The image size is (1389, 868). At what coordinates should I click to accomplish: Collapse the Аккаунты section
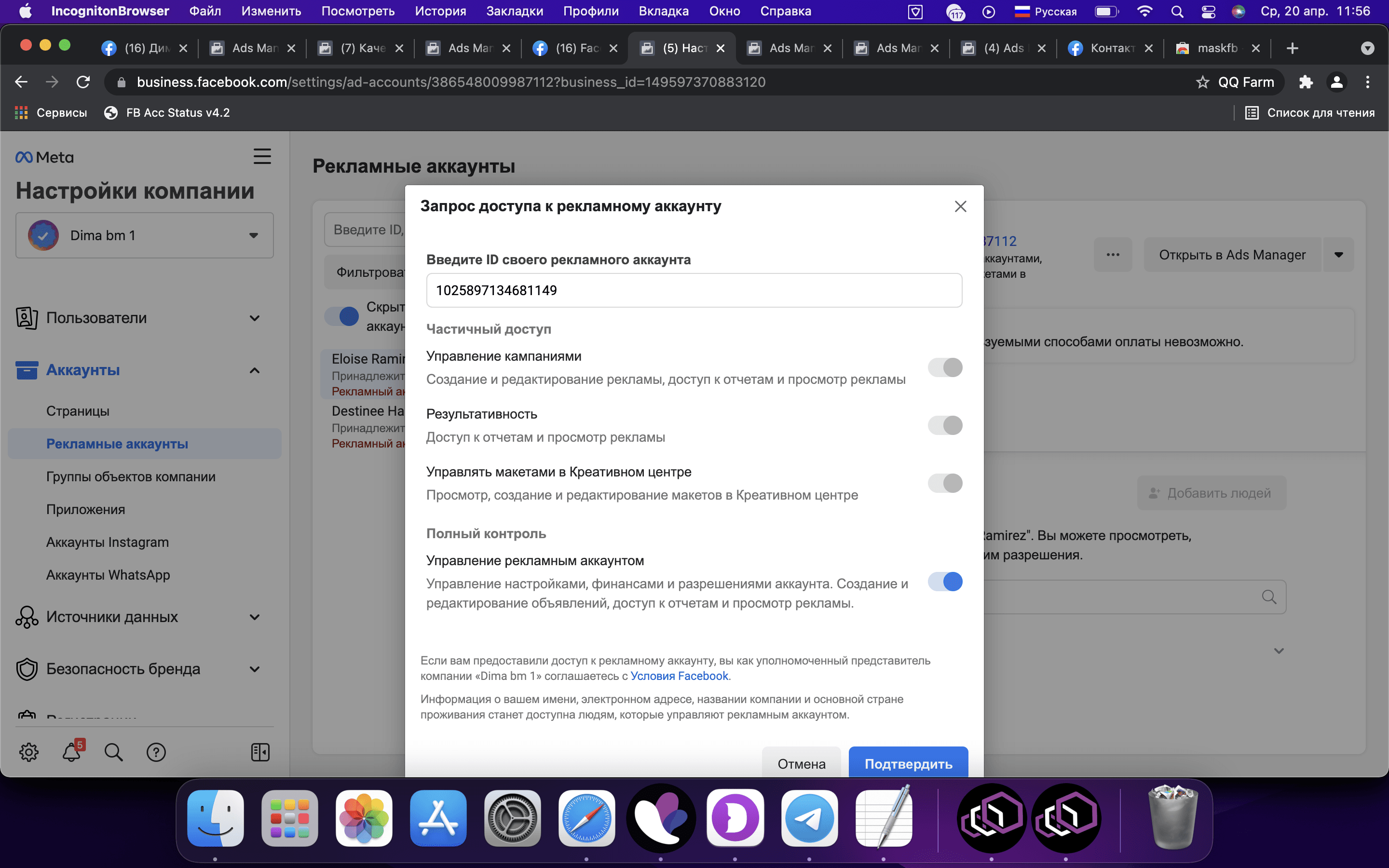[x=255, y=370]
